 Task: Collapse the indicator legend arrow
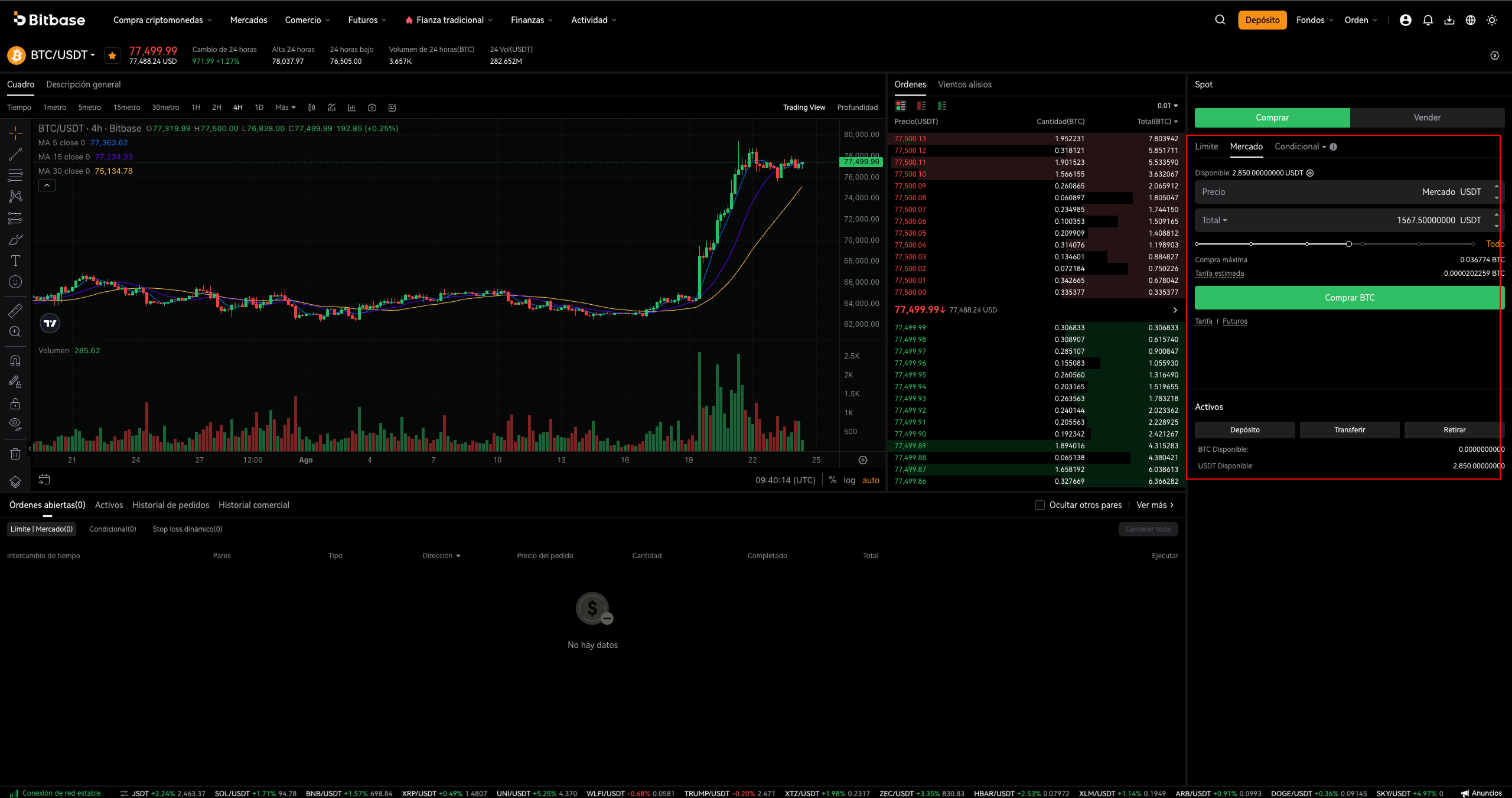(47, 185)
